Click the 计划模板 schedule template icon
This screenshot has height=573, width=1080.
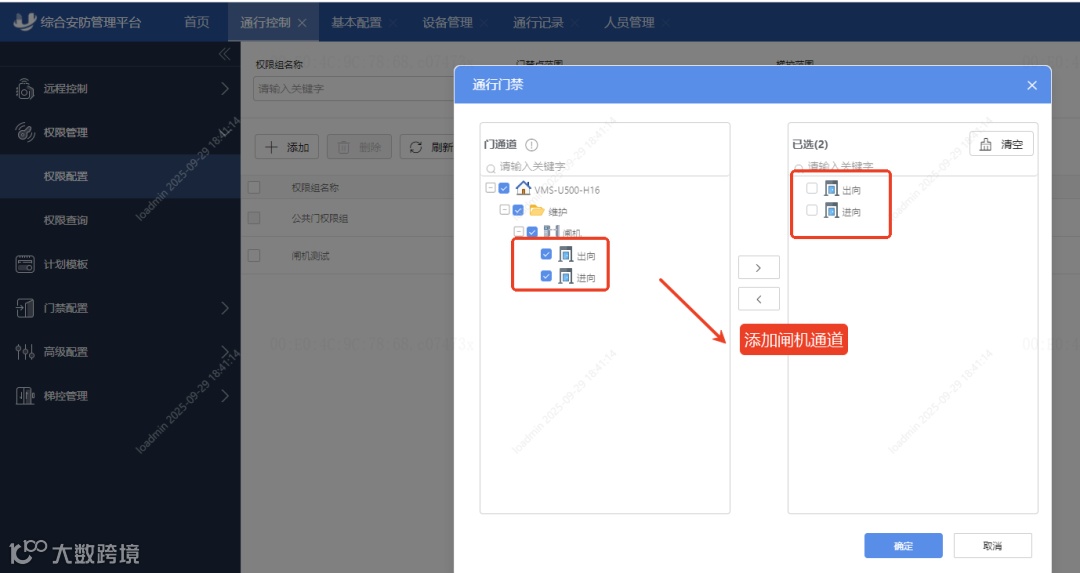[x=25, y=264]
